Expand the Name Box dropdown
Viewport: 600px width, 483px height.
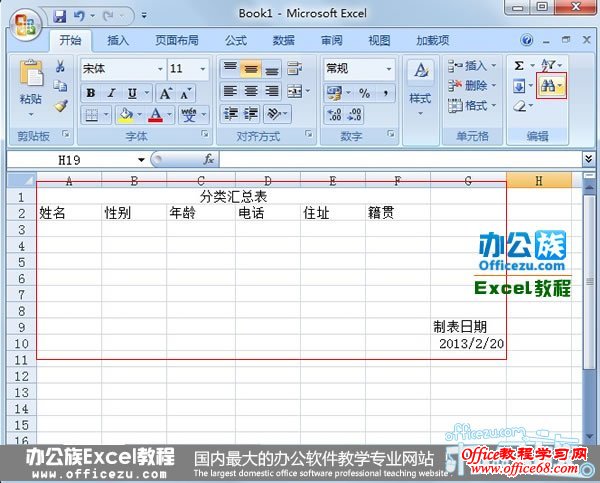tap(141, 160)
